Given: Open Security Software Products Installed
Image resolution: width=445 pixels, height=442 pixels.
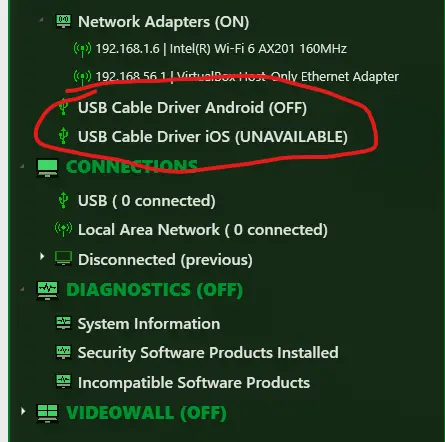Looking at the screenshot, I should point(208,353).
